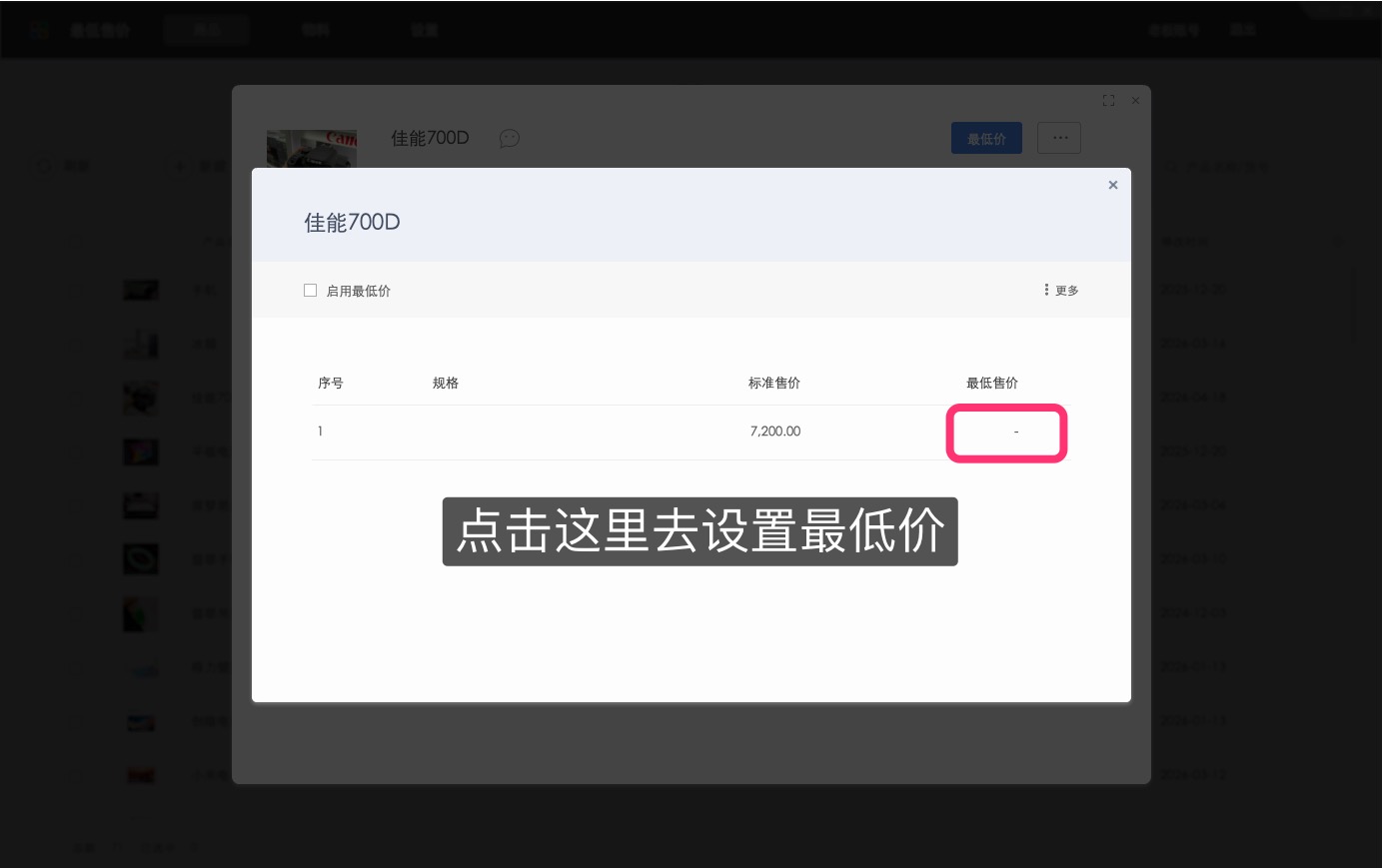
Task: Click the 规格 column header
Action: (446, 383)
